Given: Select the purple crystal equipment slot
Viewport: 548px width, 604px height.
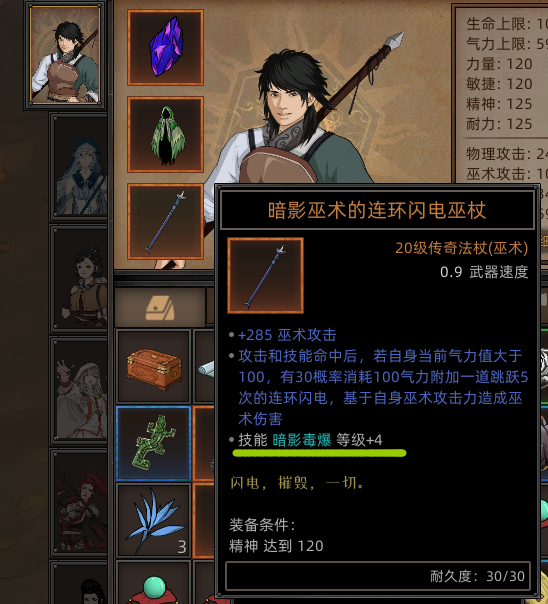Looking at the screenshot, I should tap(166, 47).
